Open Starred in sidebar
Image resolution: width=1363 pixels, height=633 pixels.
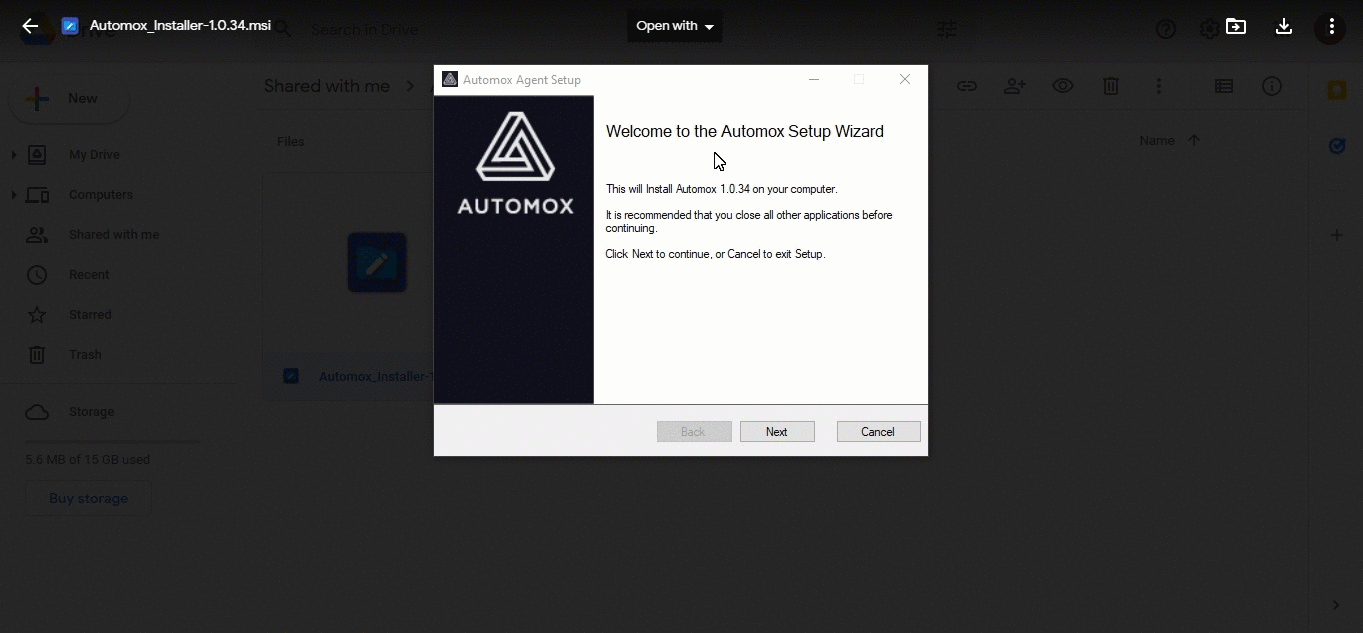click(90, 315)
